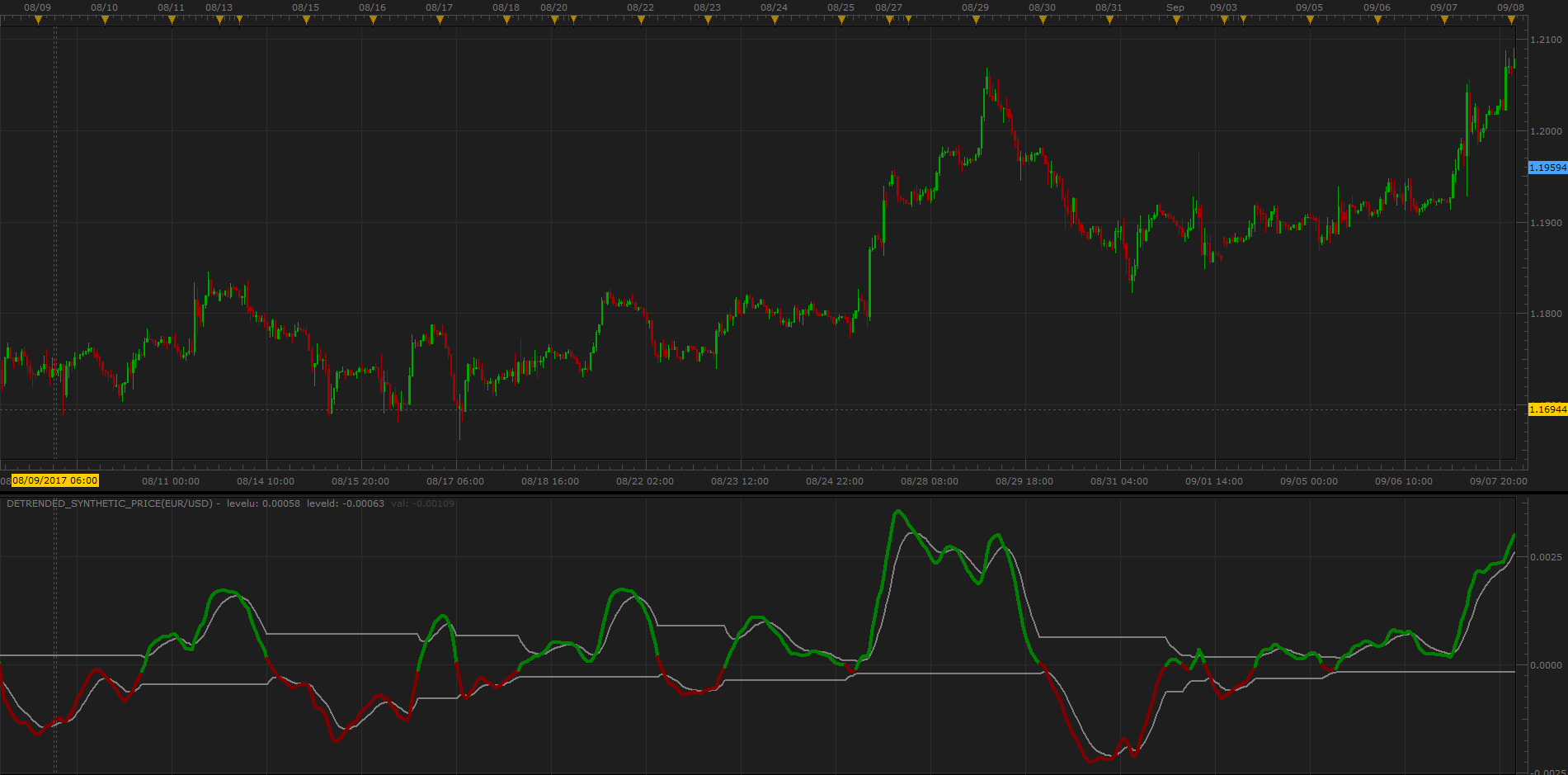Click the 08/31 date label in top ruler
Viewport: 1568px width, 775px height.
pyautogui.click(x=1109, y=7)
